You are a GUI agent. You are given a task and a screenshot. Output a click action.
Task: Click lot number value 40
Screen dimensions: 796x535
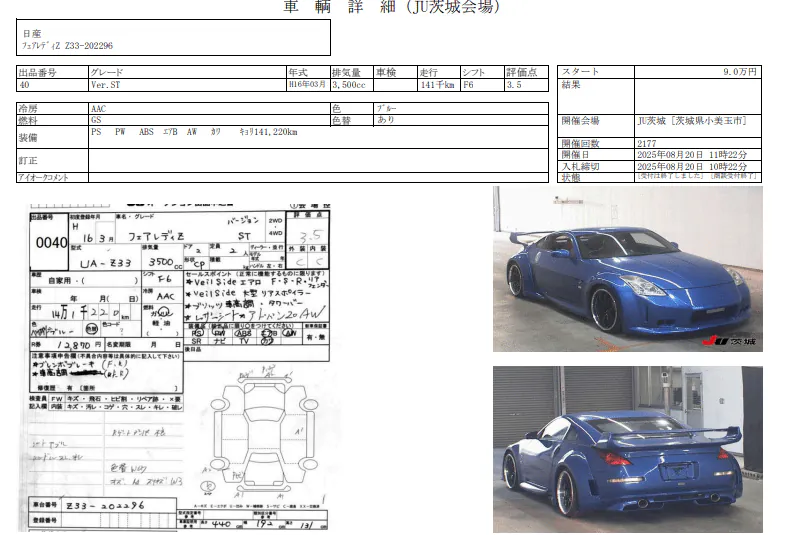click(24, 85)
